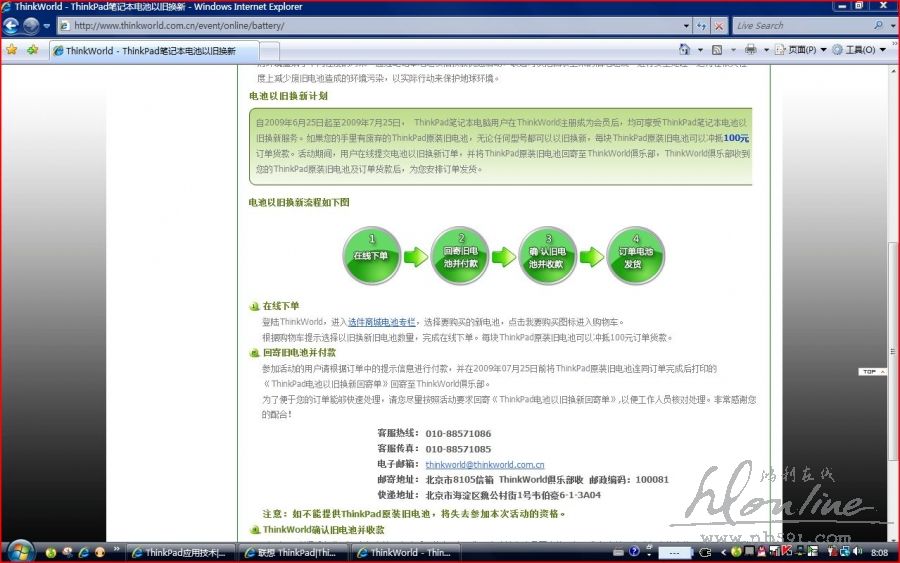The height and width of the screenshot is (563, 900).
Task: Click the speaker volume tray icon
Action: pyautogui.click(x=858, y=552)
